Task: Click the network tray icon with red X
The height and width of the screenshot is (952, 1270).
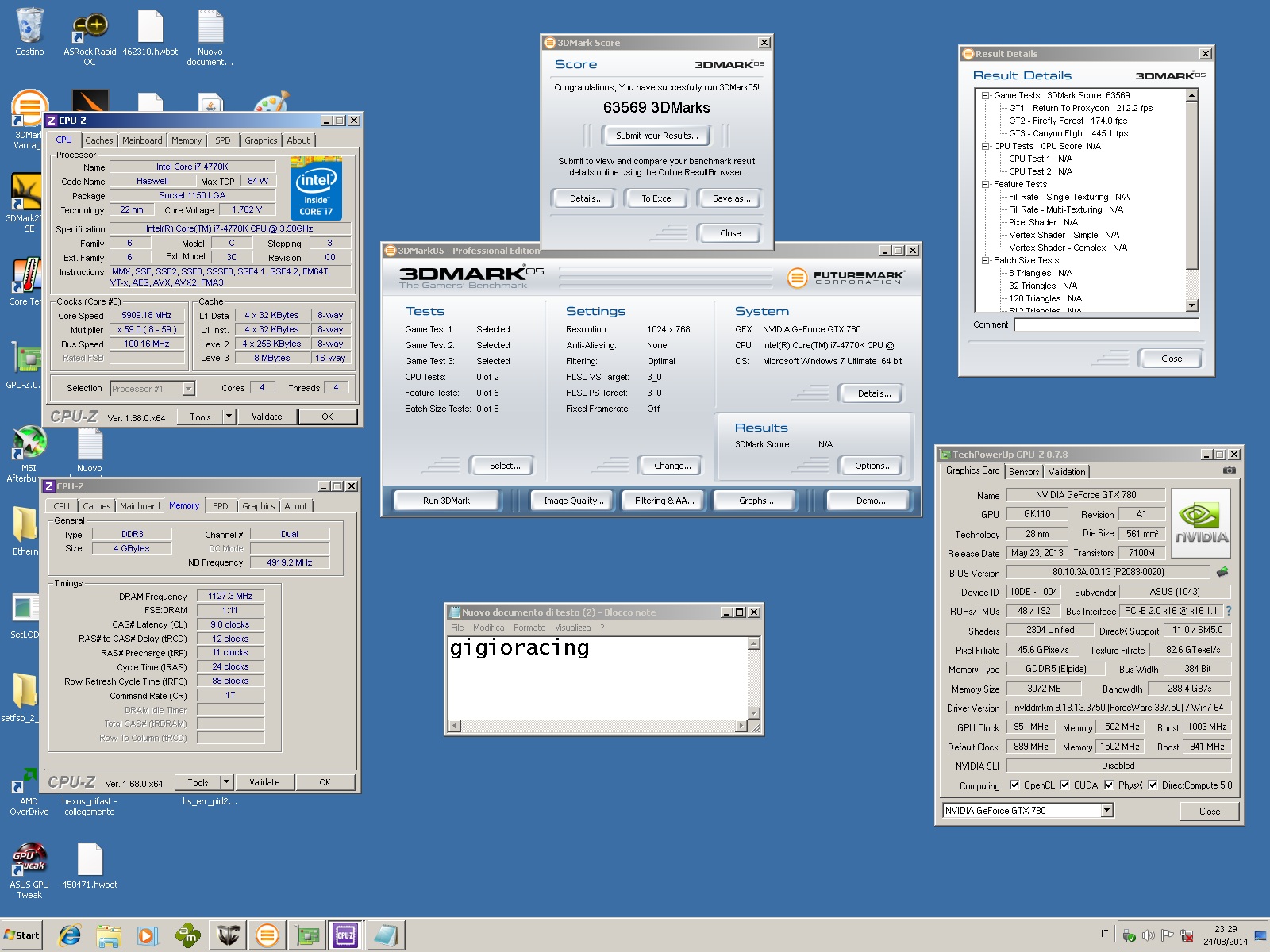Action: tap(1187, 935)
